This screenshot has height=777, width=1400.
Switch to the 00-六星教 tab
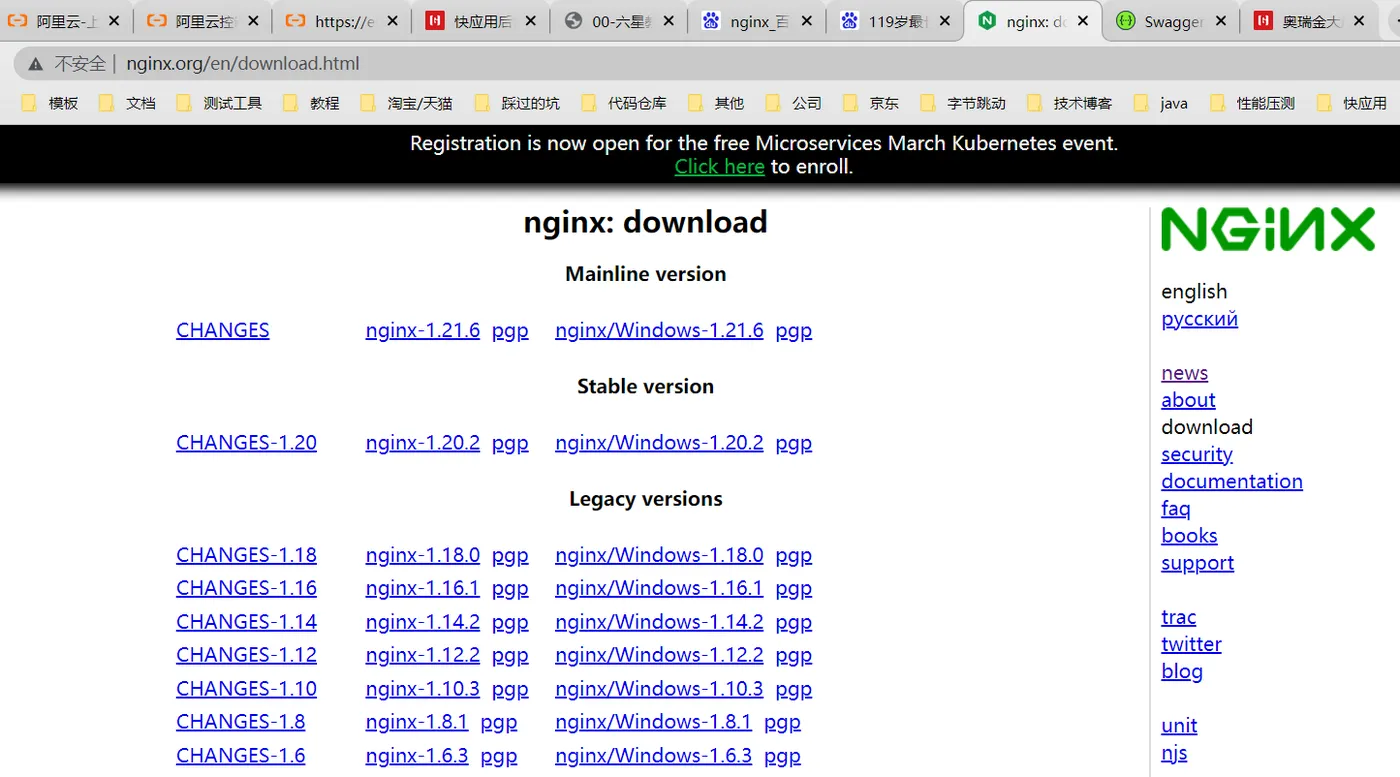(x=620, y=21)
